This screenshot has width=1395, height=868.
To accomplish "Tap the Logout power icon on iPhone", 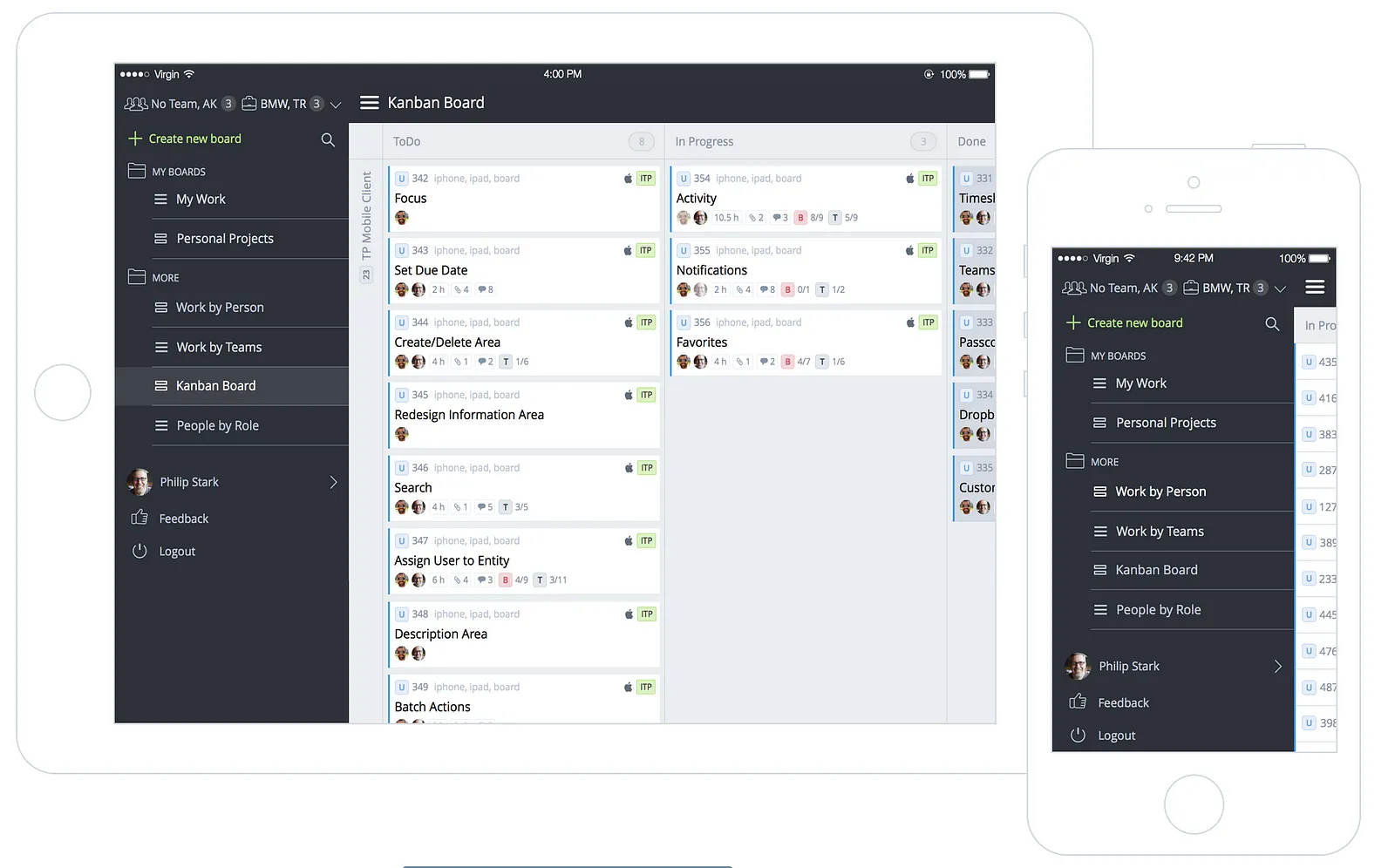I will tap(1078, 735).
